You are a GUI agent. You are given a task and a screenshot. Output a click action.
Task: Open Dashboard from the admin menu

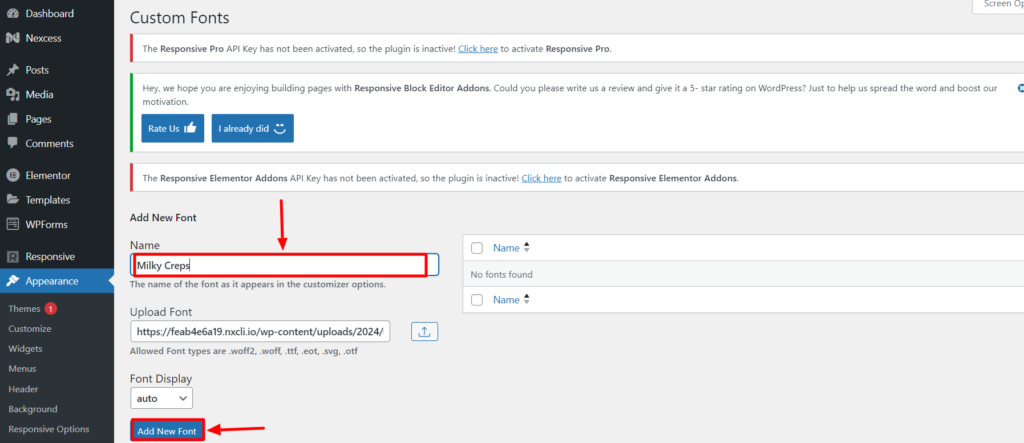tap(50, 13)
